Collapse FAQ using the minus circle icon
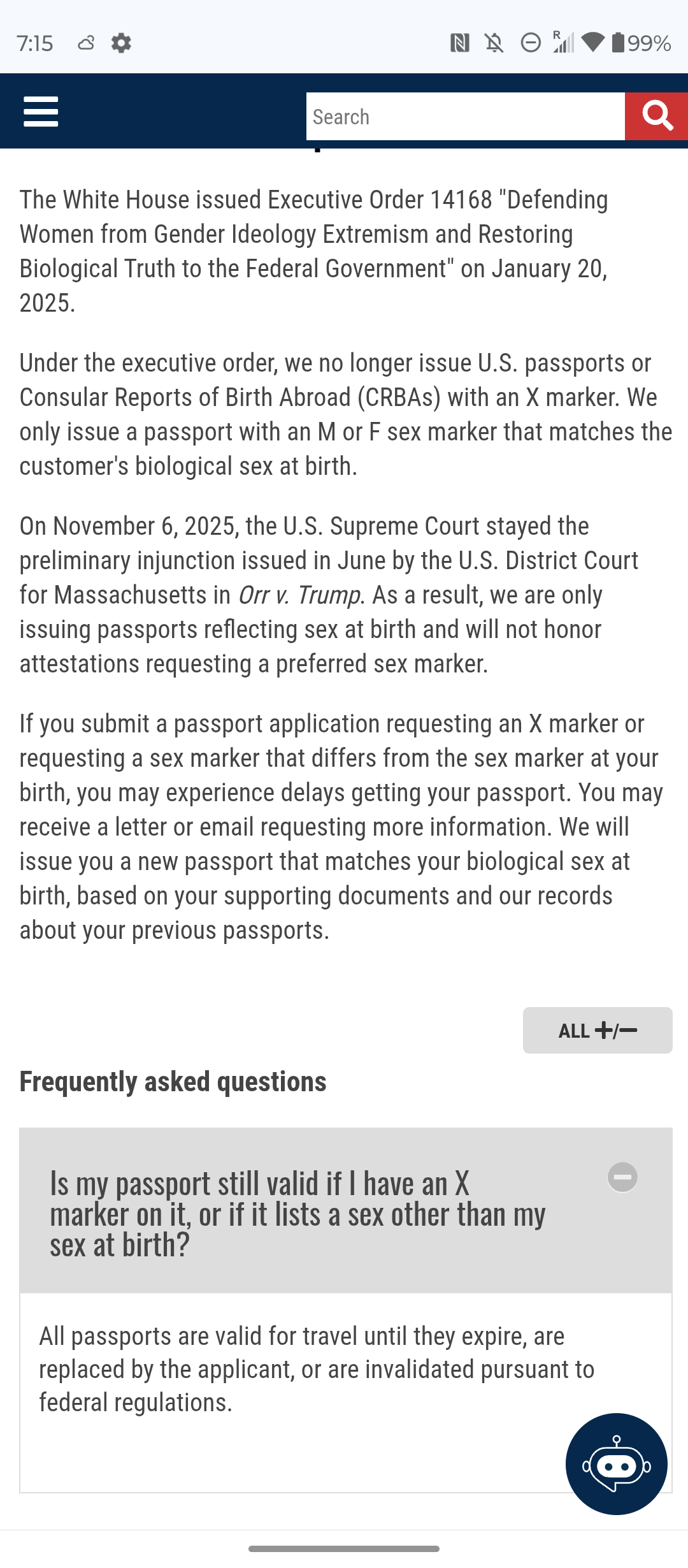The image size is (688, 1568). (x=622, y=1177)
